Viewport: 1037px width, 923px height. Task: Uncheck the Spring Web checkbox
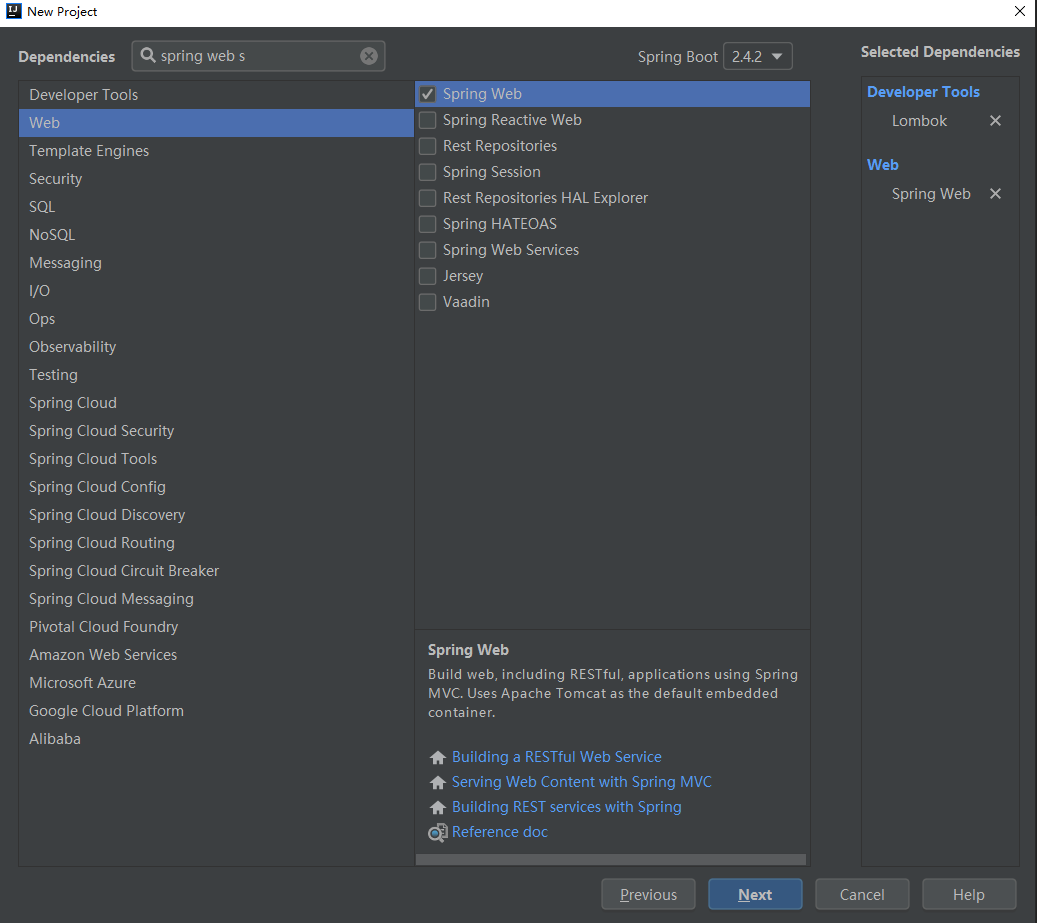click(428, 94)
